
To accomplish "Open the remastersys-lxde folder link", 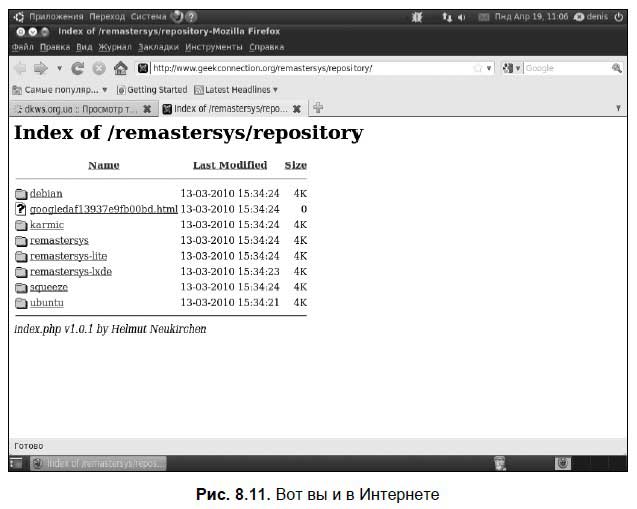I will [x=71, y=271].
